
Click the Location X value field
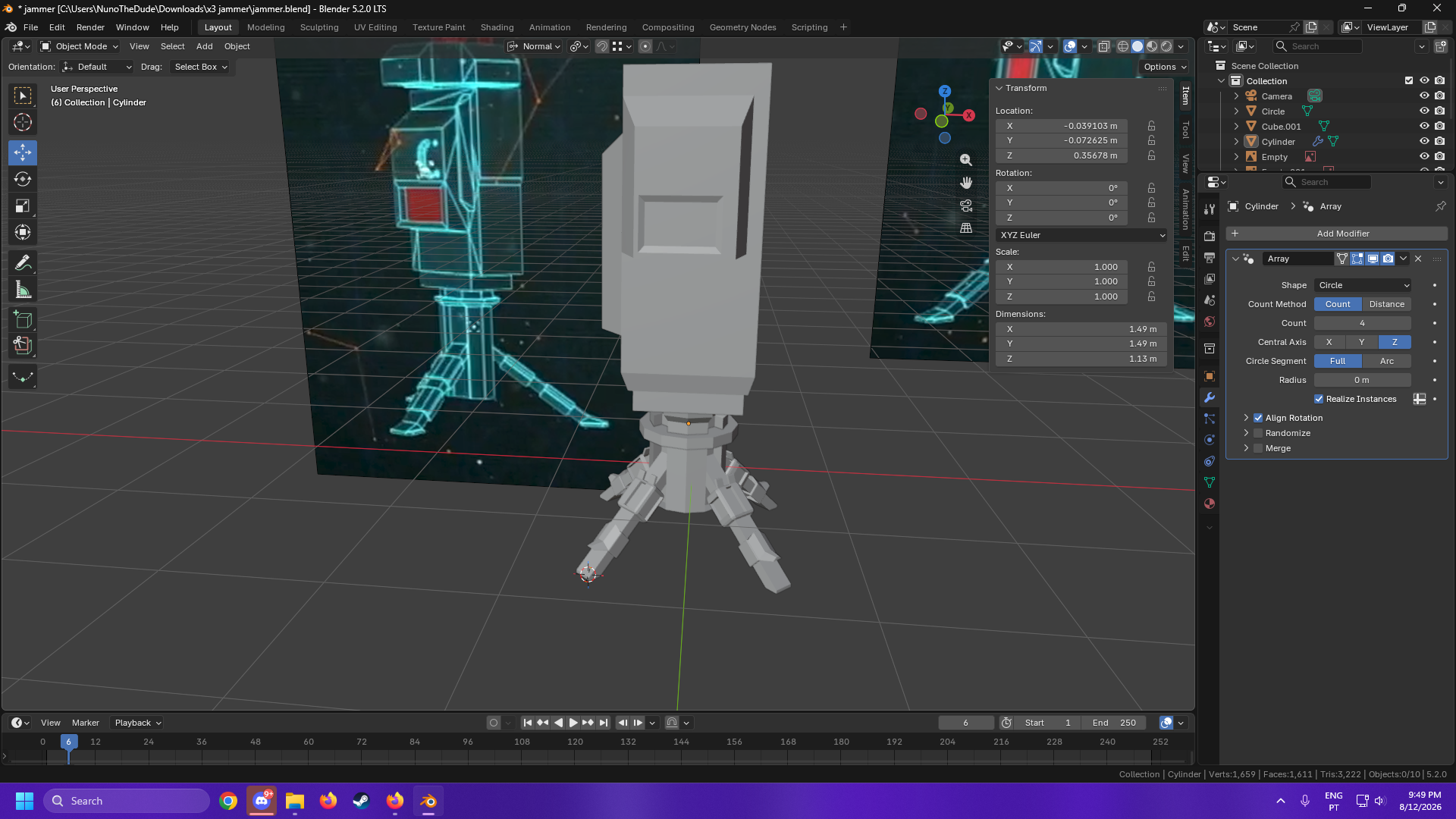[1061, 126]
